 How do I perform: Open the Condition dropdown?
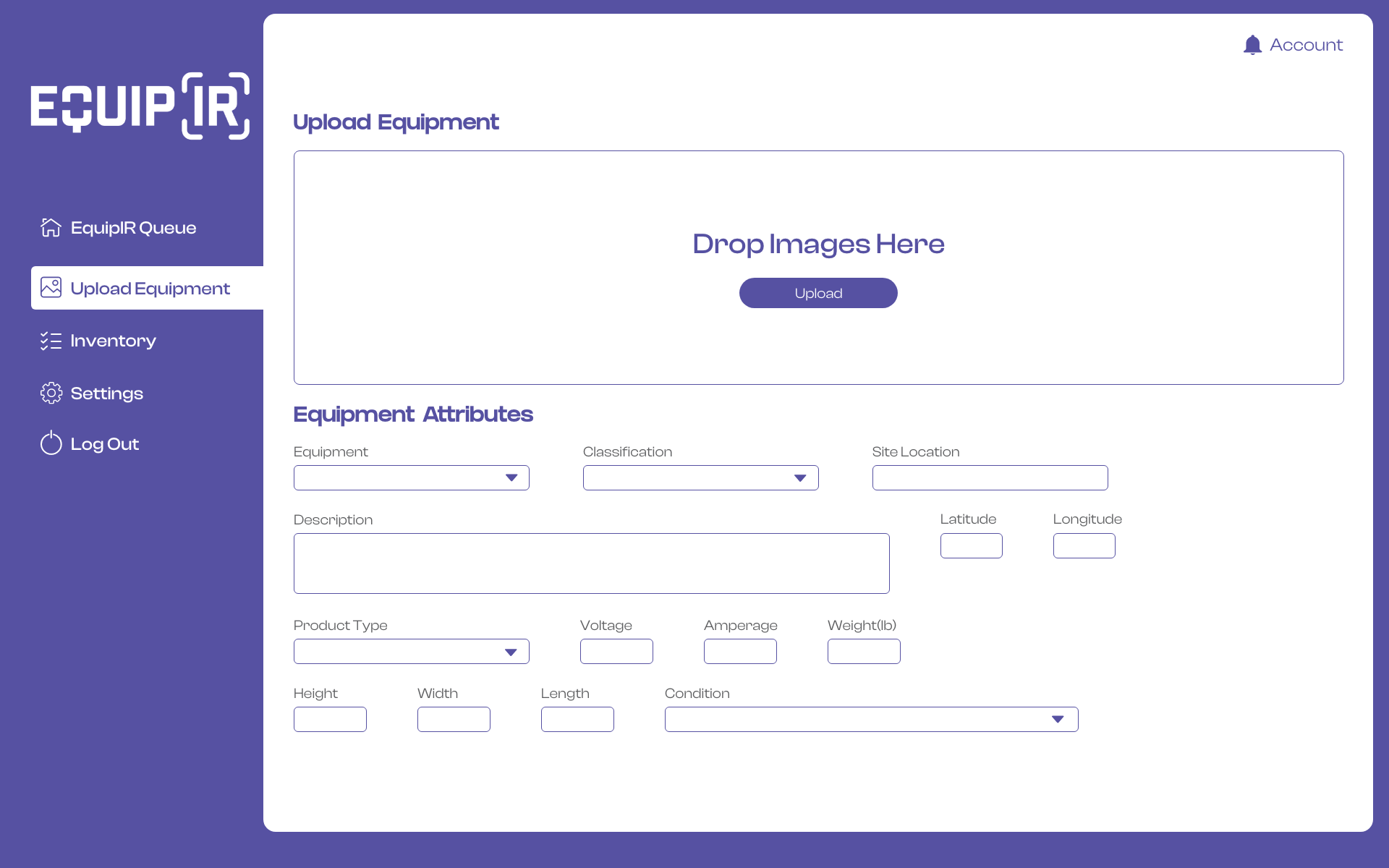click(x=871, y=719)
